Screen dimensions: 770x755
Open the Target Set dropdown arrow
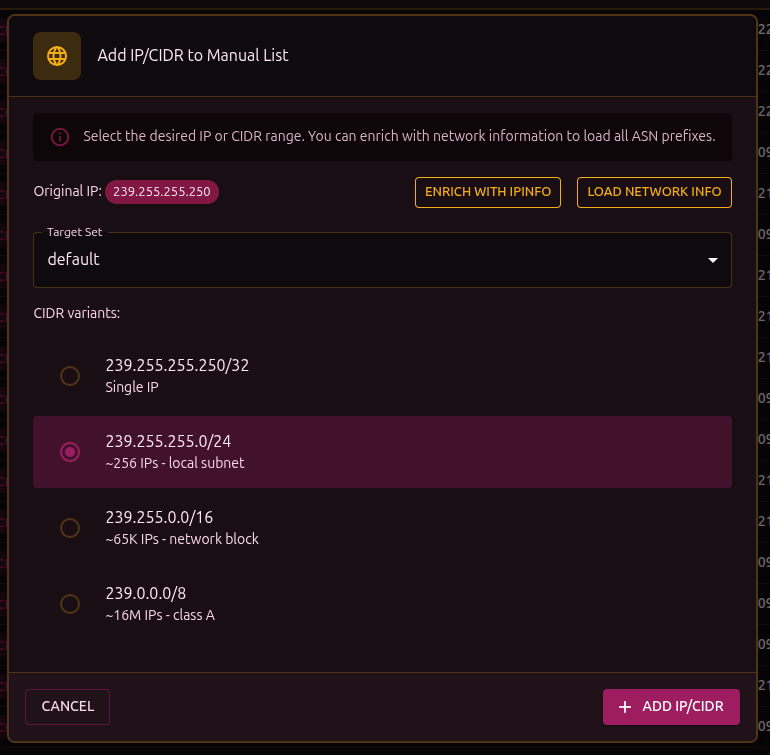pyautogui.click(x=712, y=260)
